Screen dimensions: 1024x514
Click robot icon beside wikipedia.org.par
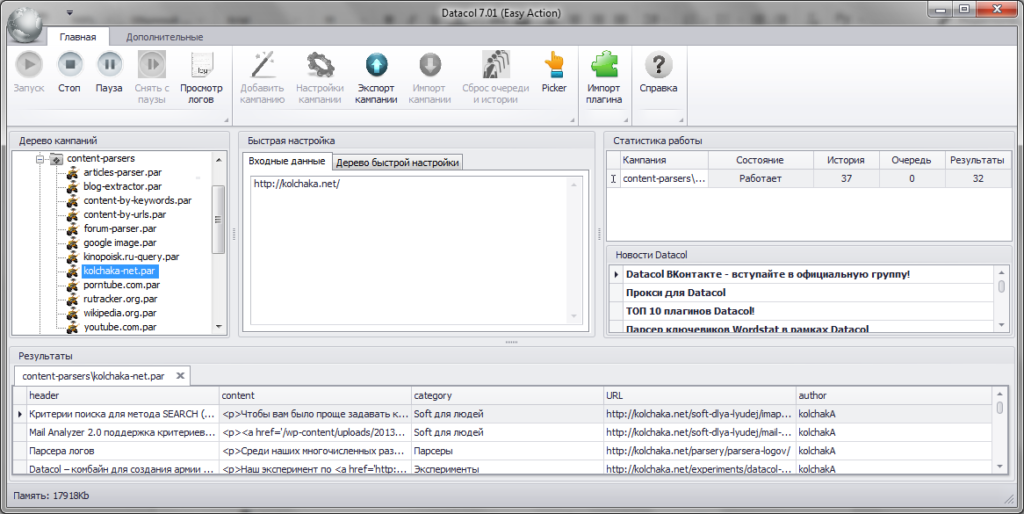point(72,313)
